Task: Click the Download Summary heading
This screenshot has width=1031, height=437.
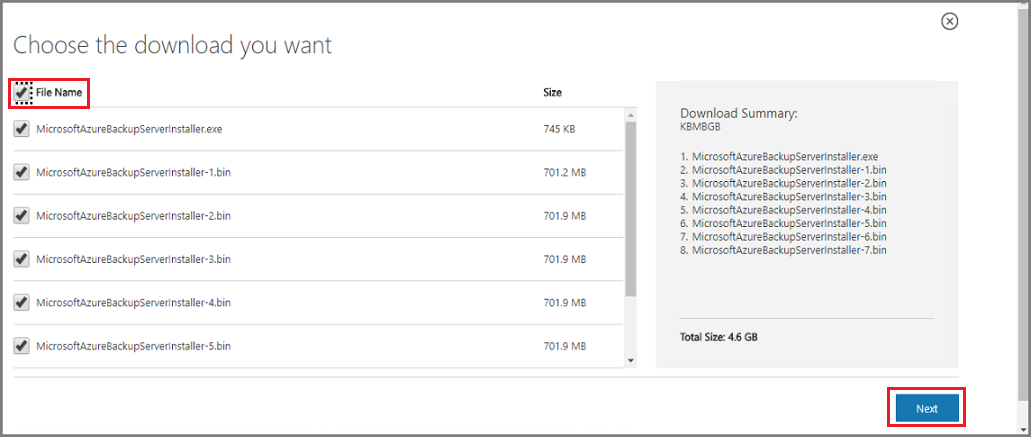Action: pos(738,113)
